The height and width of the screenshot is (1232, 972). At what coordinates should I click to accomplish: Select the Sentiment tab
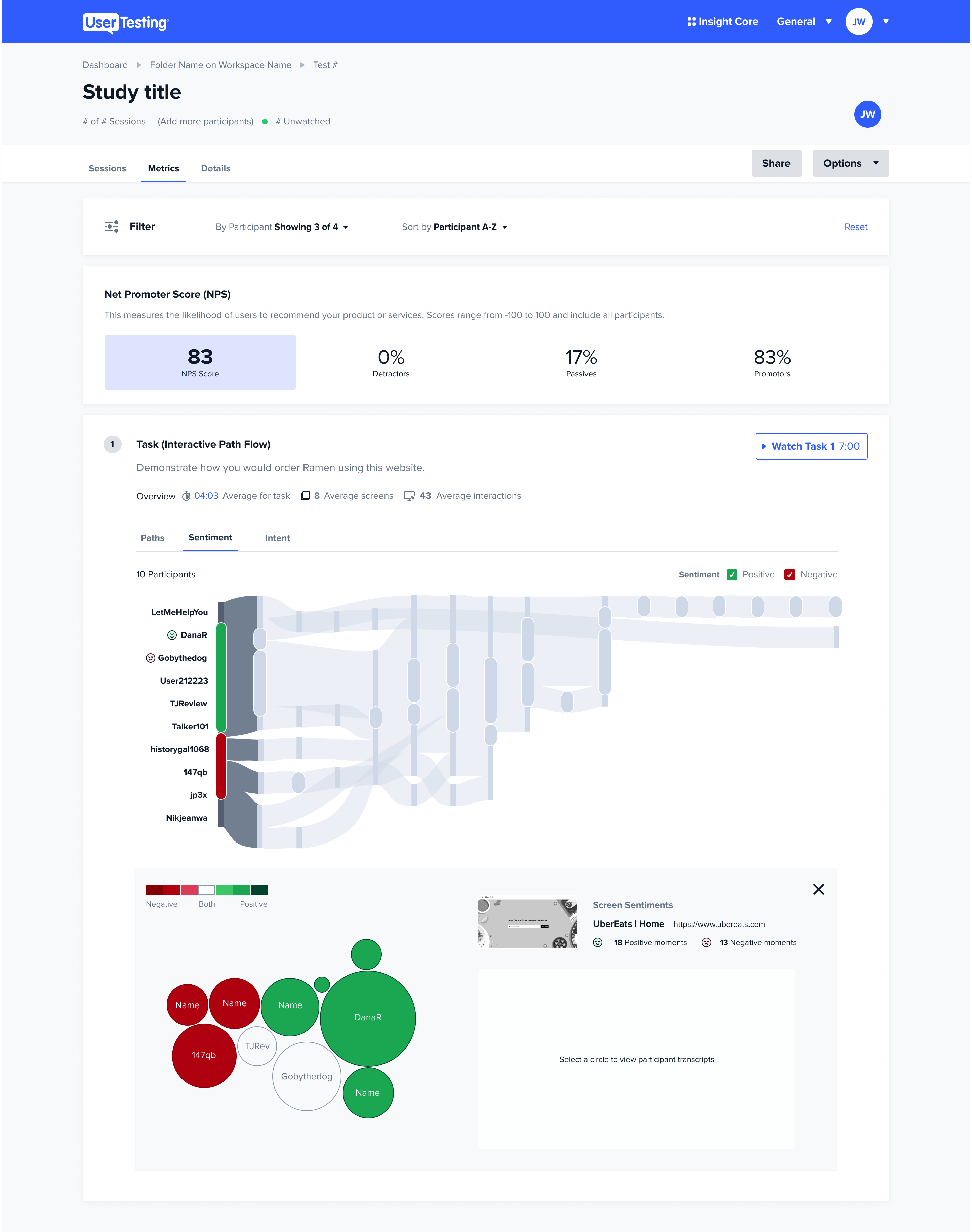click(x=210, y=538)
